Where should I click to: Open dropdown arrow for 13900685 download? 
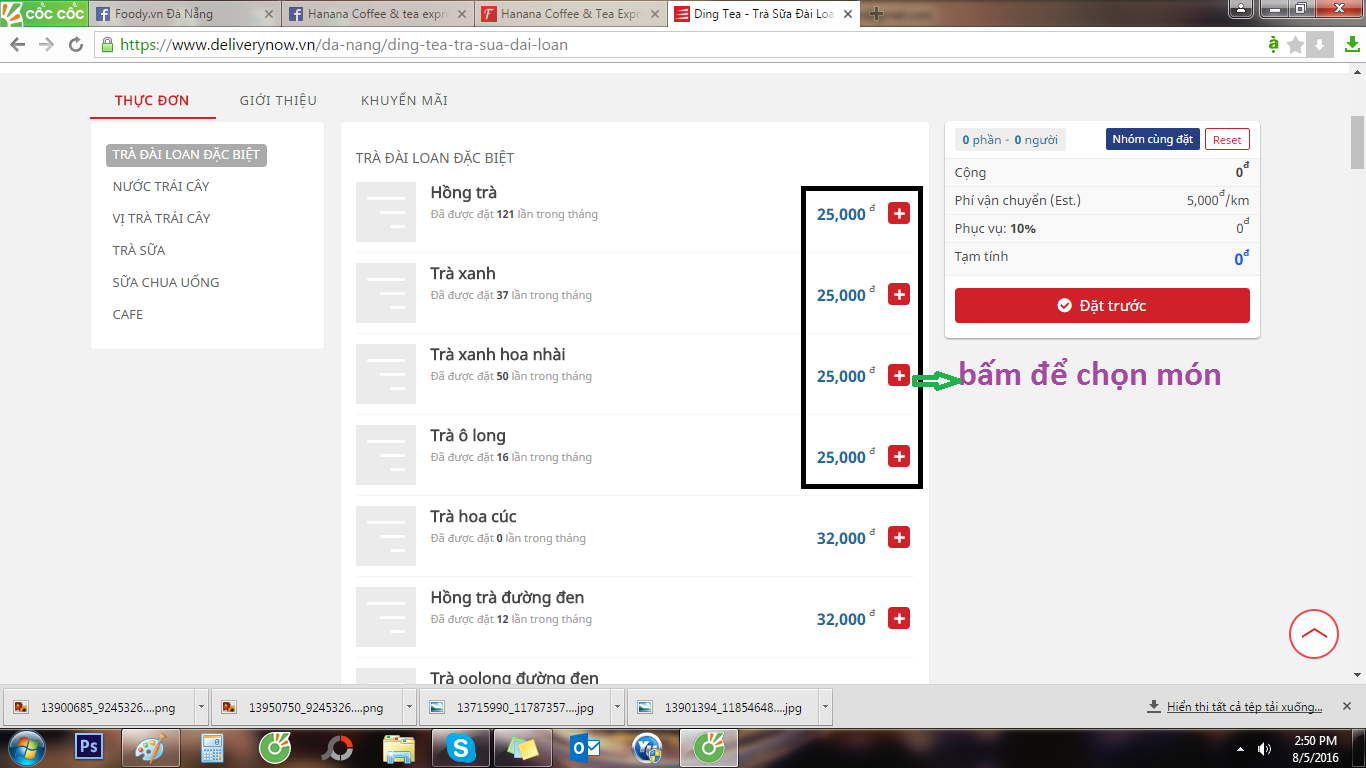(201, 707)
